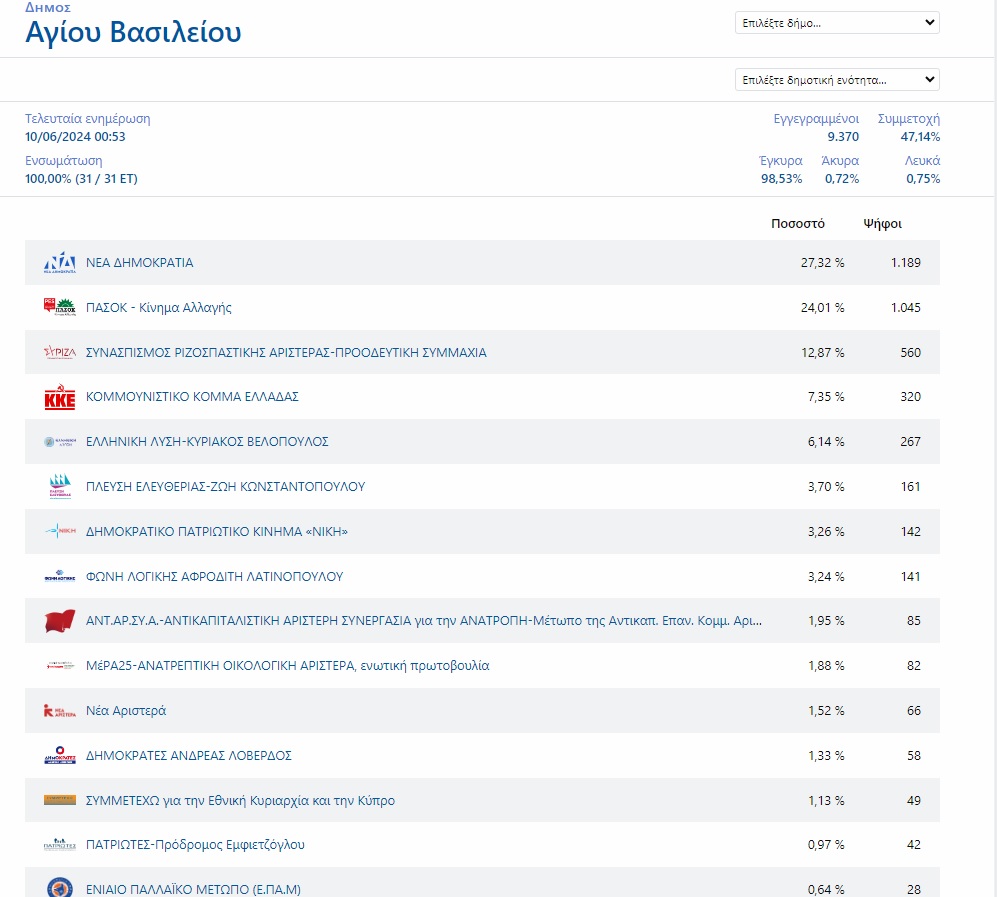The width and height of the screenshot is (997, 897).
Task: Click the Δημοκράτες Λοβέρδος logo
Action: pos(60,755)
